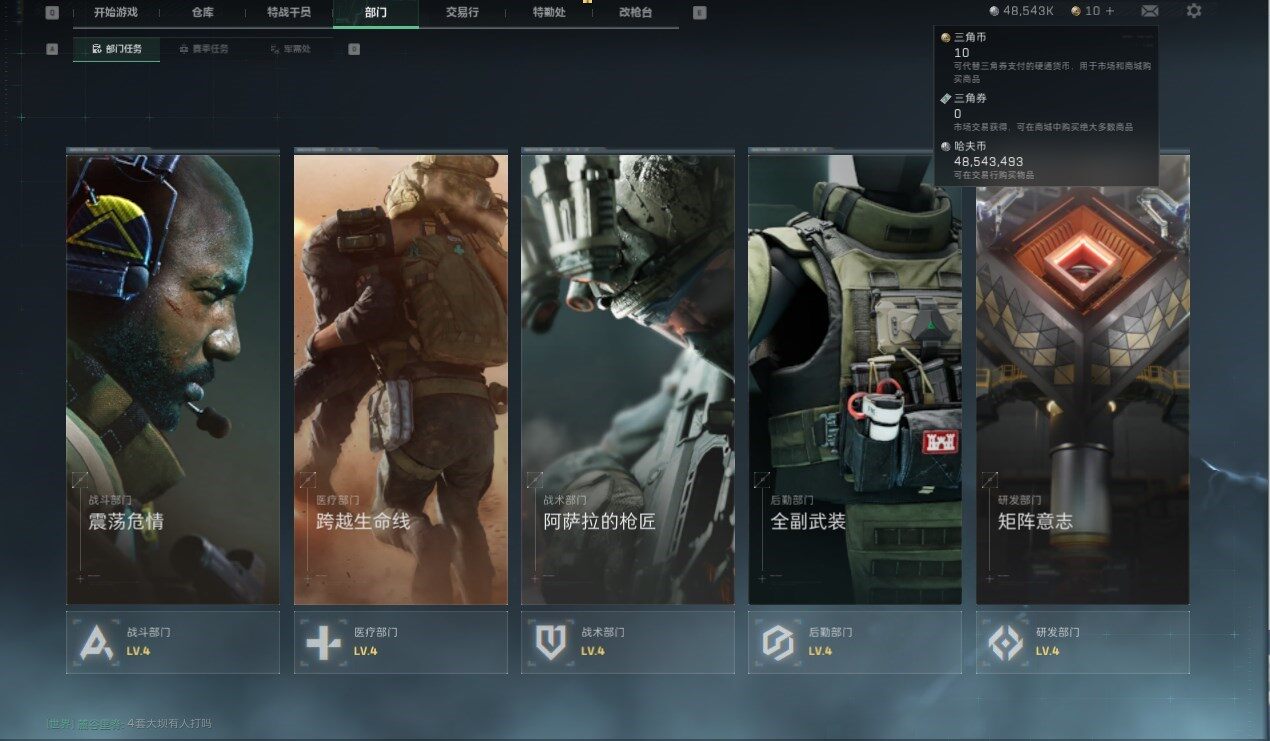Click 可在交易行购买物品 description text
The width and height of the screenshot is (1270, 741).
(x=994, y=175)
